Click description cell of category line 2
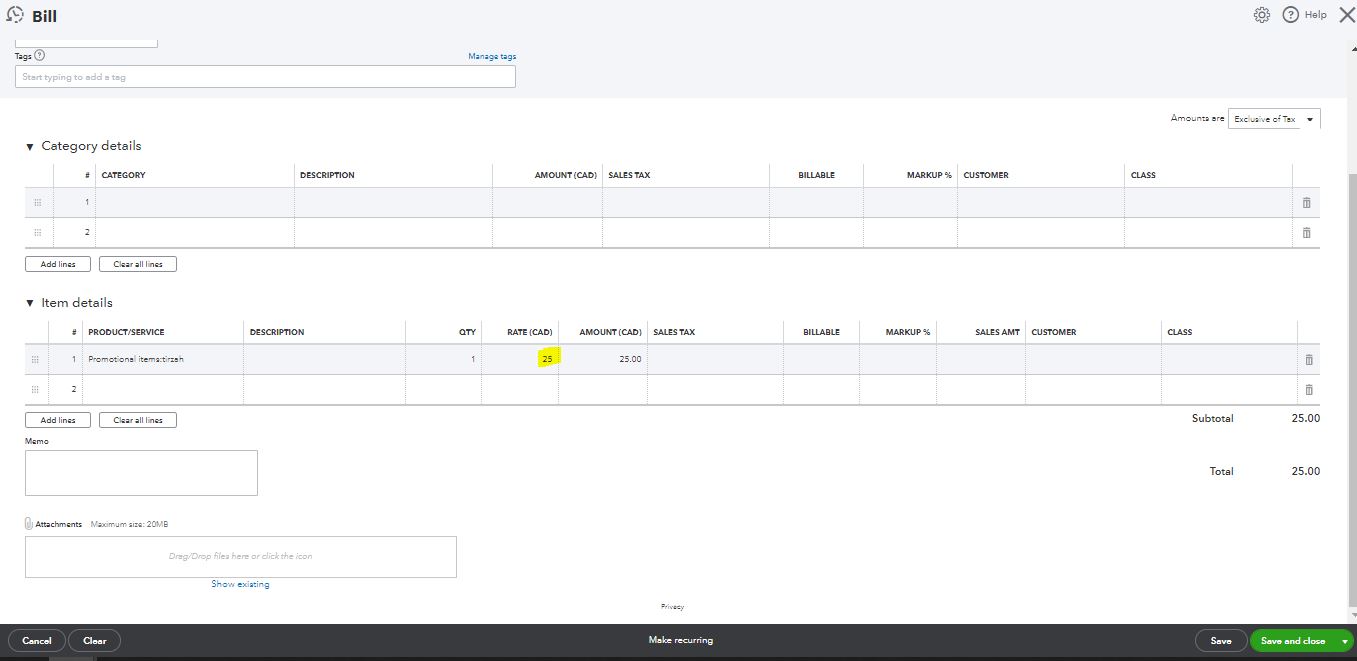 pos(394,233)
